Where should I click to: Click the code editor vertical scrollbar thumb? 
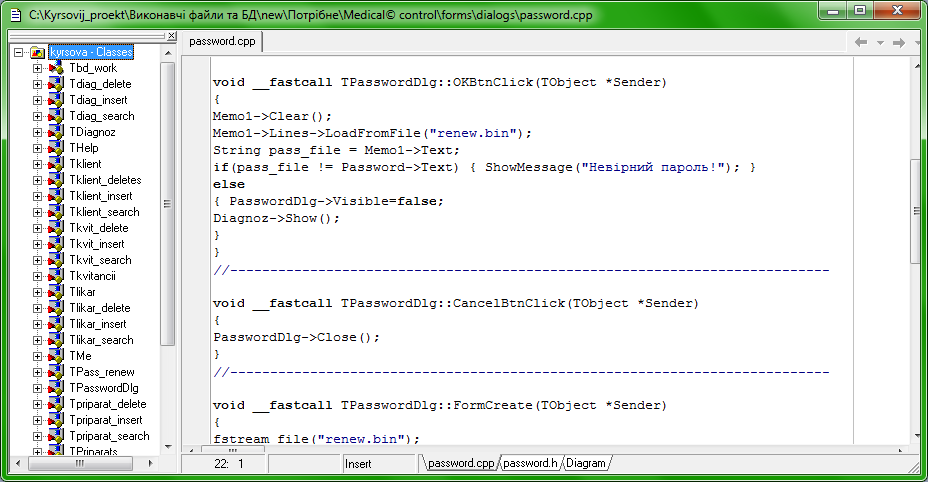[x=916, y=211]
